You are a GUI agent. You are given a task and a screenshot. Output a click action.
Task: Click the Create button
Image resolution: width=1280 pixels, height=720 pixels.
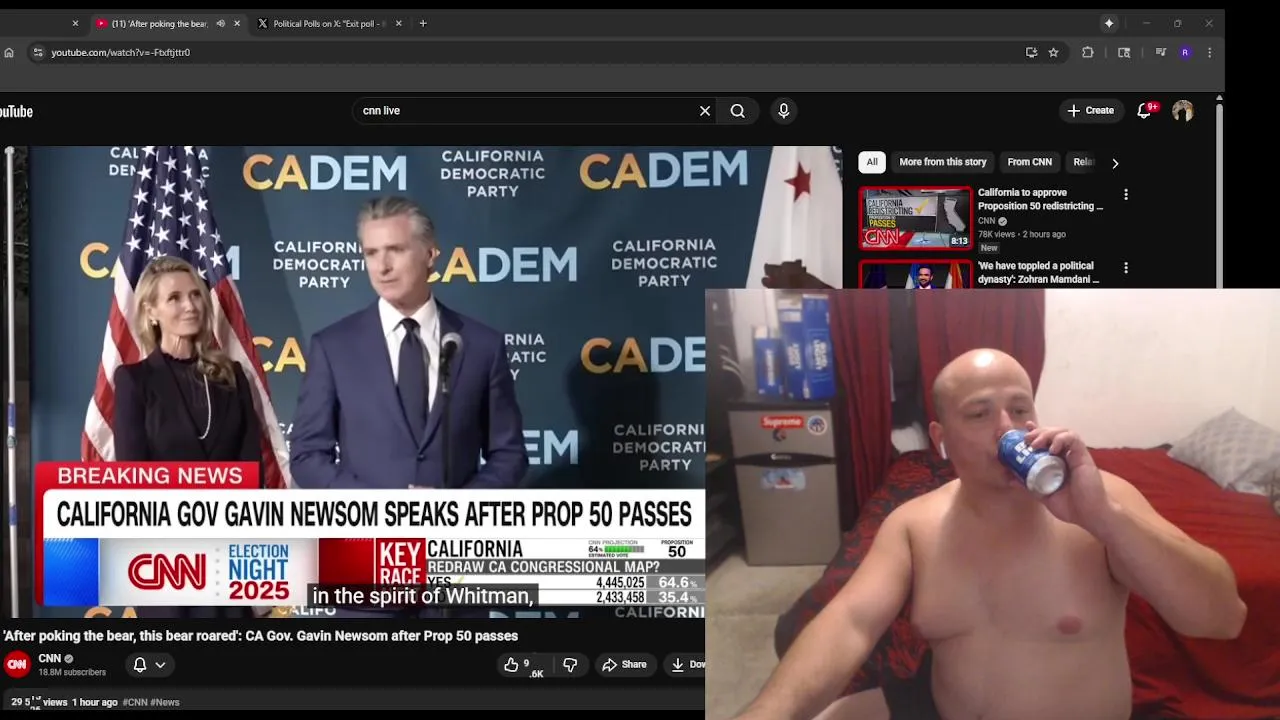point(1090,111)
